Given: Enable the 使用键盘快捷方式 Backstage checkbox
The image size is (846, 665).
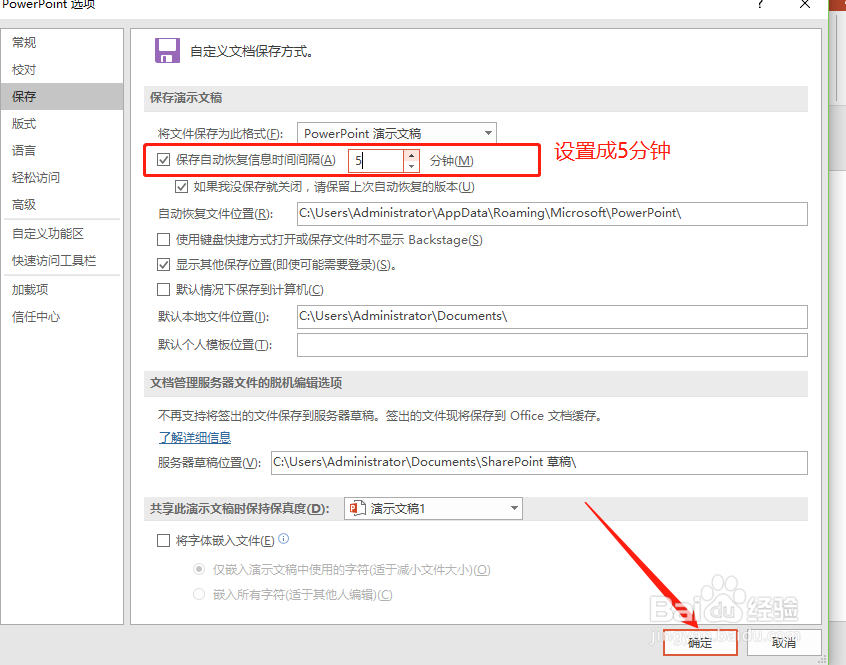Looking at the screenshot, I should (x=164, y=240).
